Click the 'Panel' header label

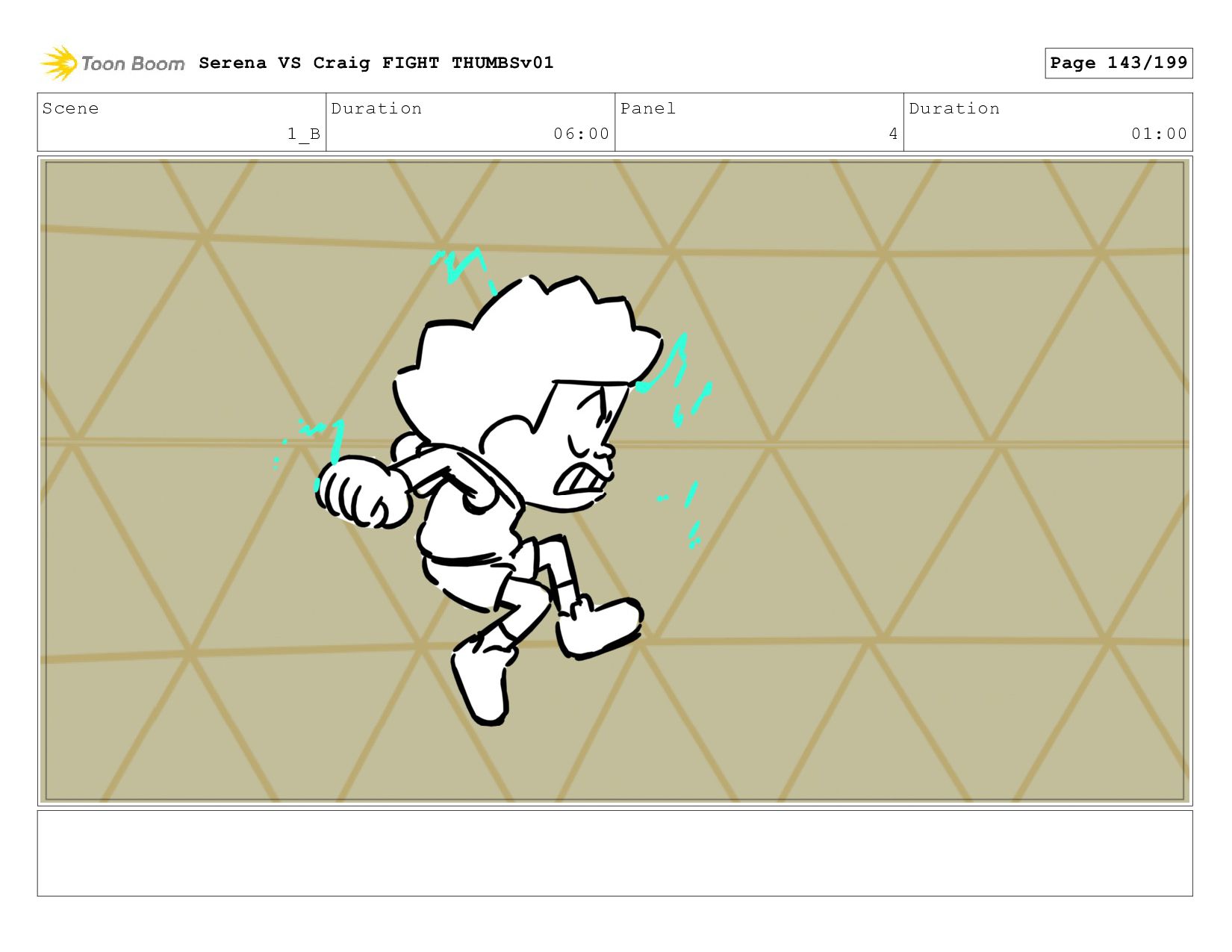click(648, 108)
